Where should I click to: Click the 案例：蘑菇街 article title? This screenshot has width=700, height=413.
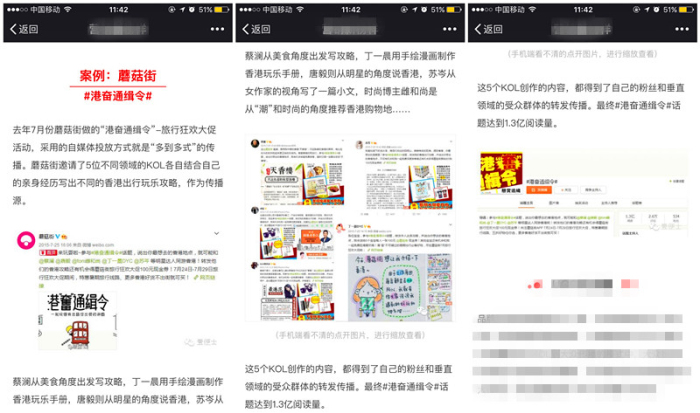[x=115, y=75]
